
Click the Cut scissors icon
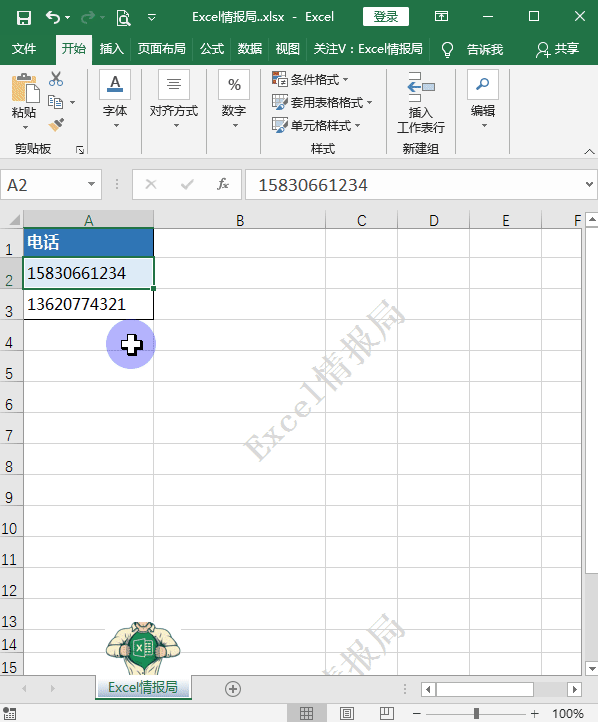tap(56, 79)
